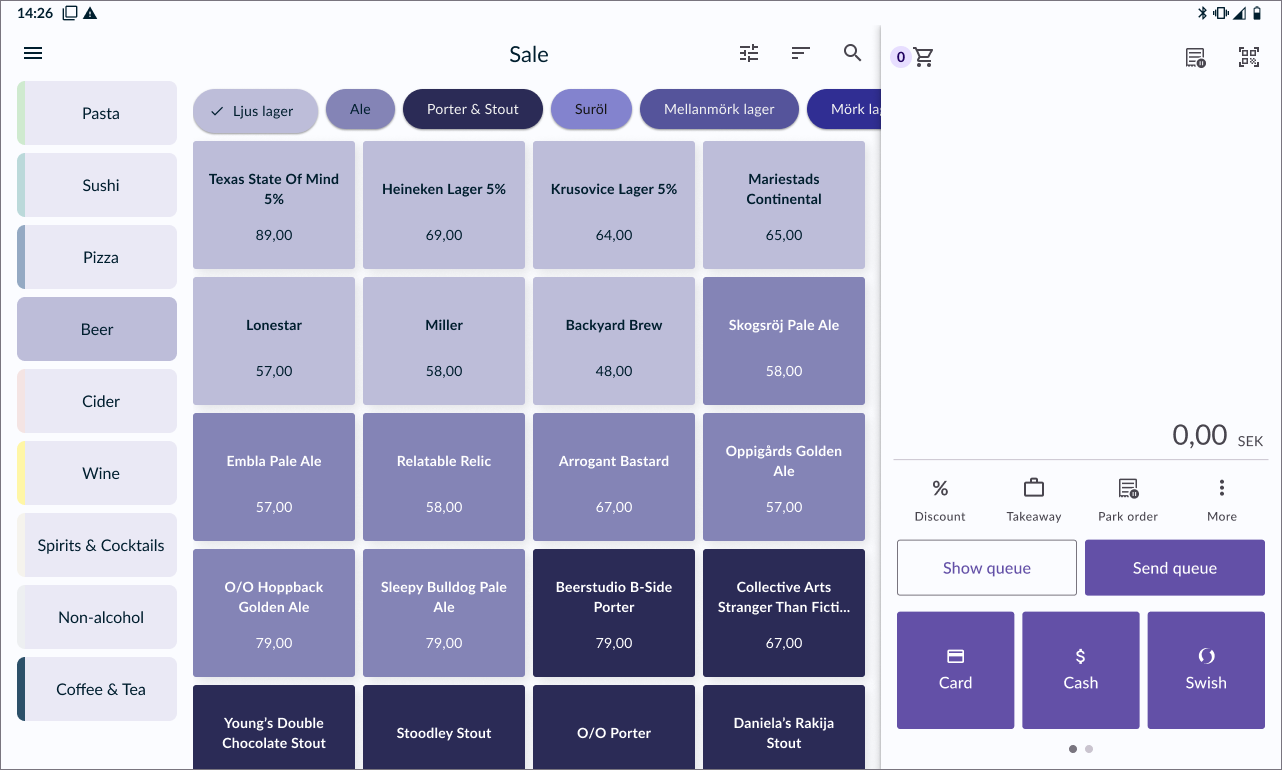Park the current order

click(x=1128, y=500)
